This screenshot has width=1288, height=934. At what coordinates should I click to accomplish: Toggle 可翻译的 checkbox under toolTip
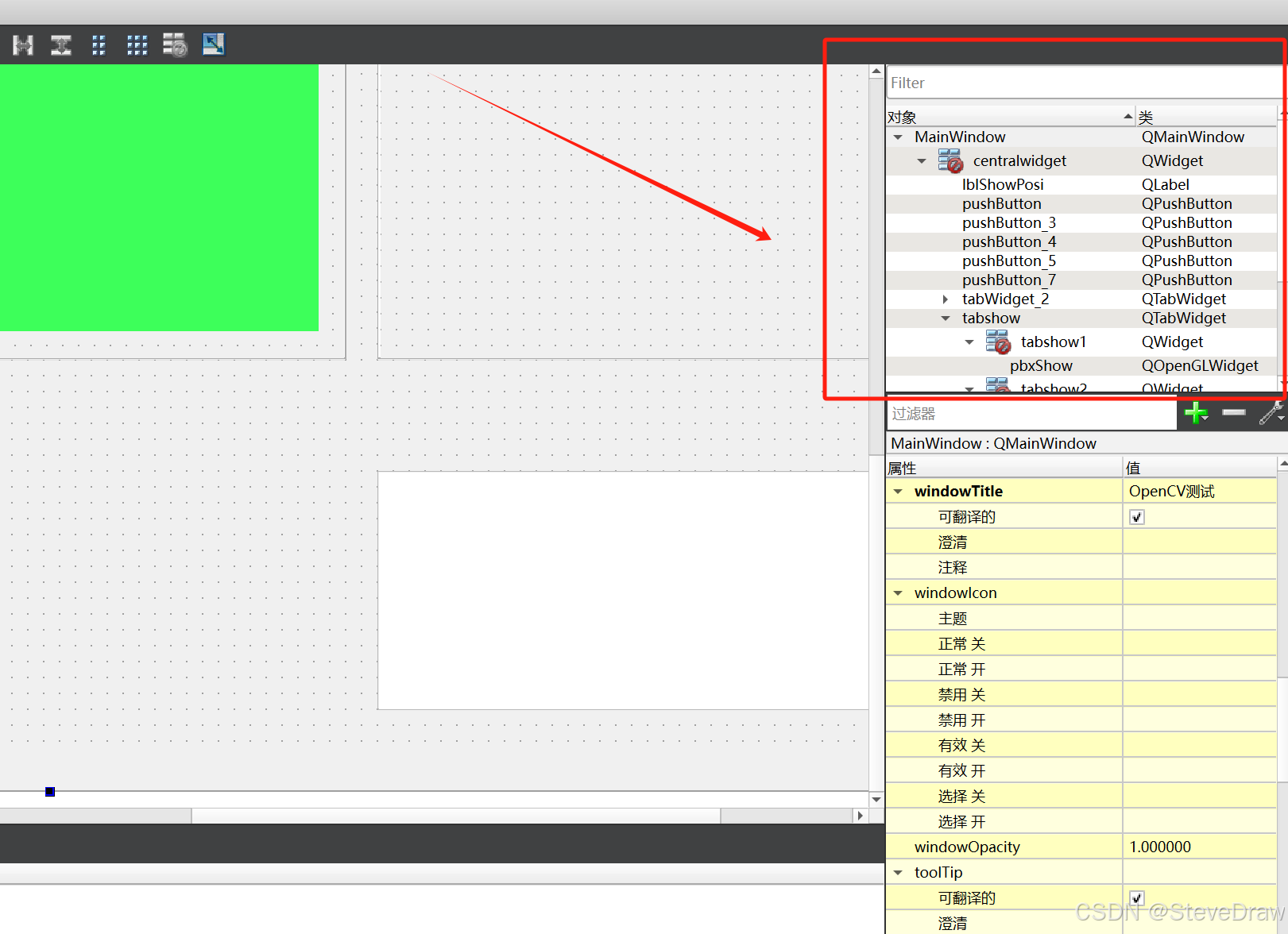click(1137, 898)
